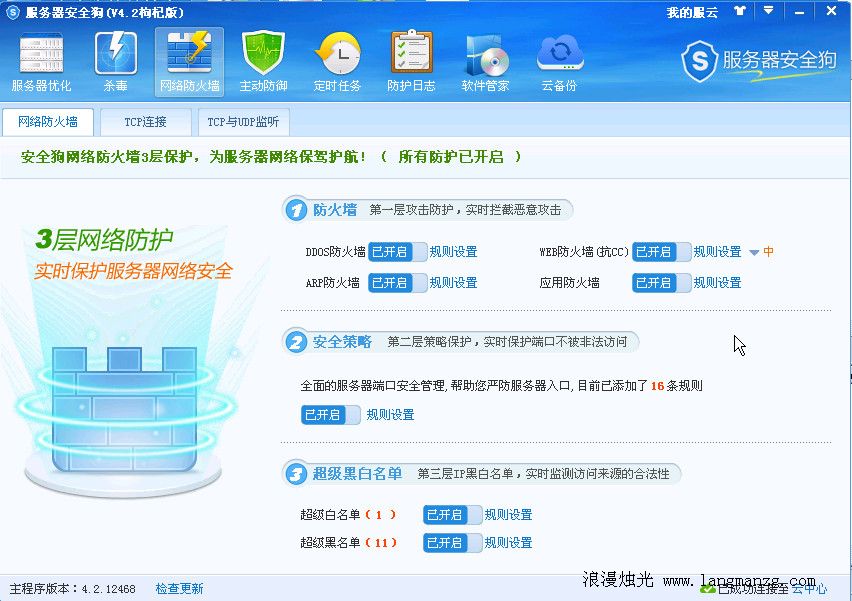
Task: Close the 服务器安全狗 window
Action: (831, 11)
